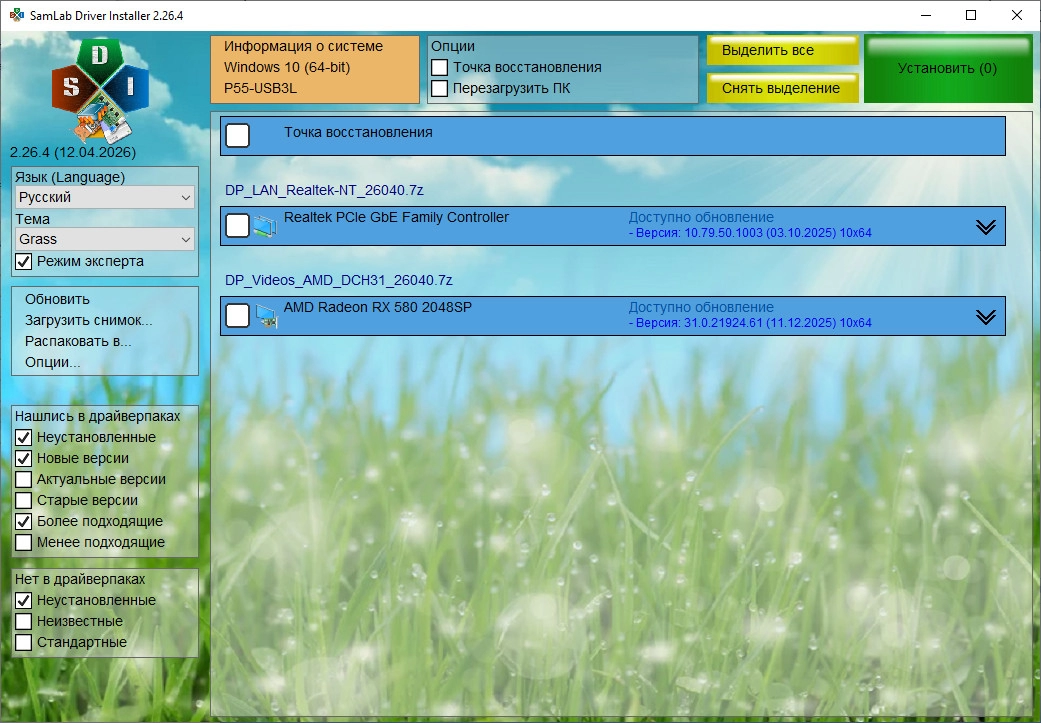The width and height of the screenshot is (1041, 723).
Task: Enable the Актуальные версии filter
Action: point(24,479)
